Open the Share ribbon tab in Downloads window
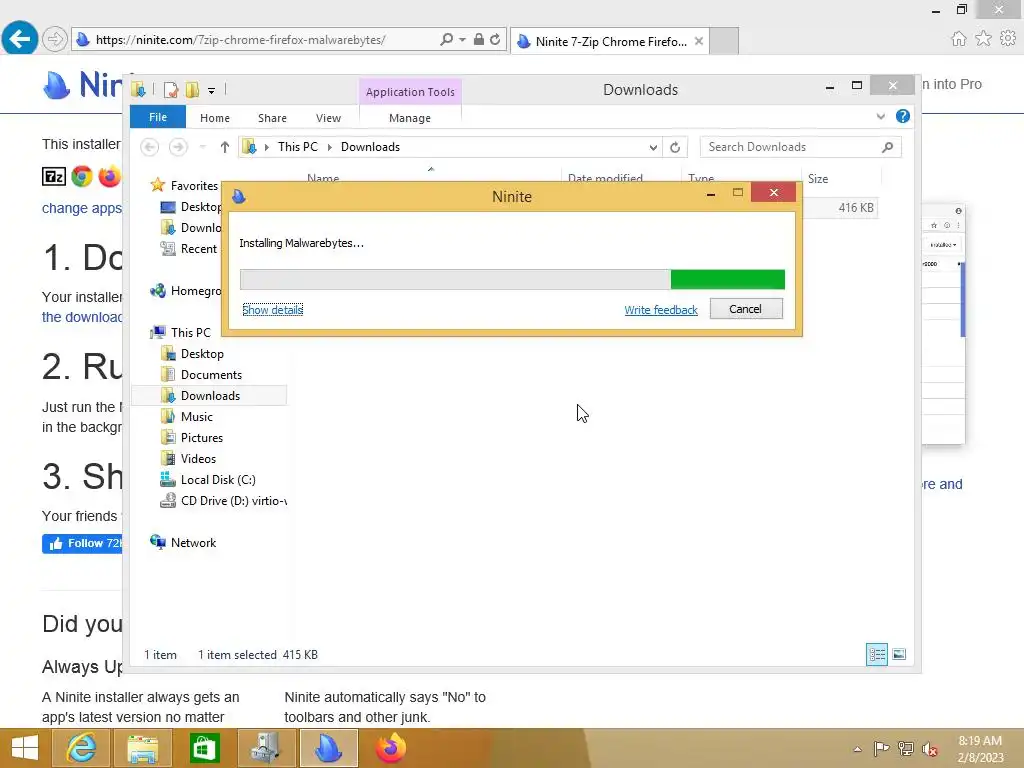Screen dimensions: 1024x768 coord(272,118)
